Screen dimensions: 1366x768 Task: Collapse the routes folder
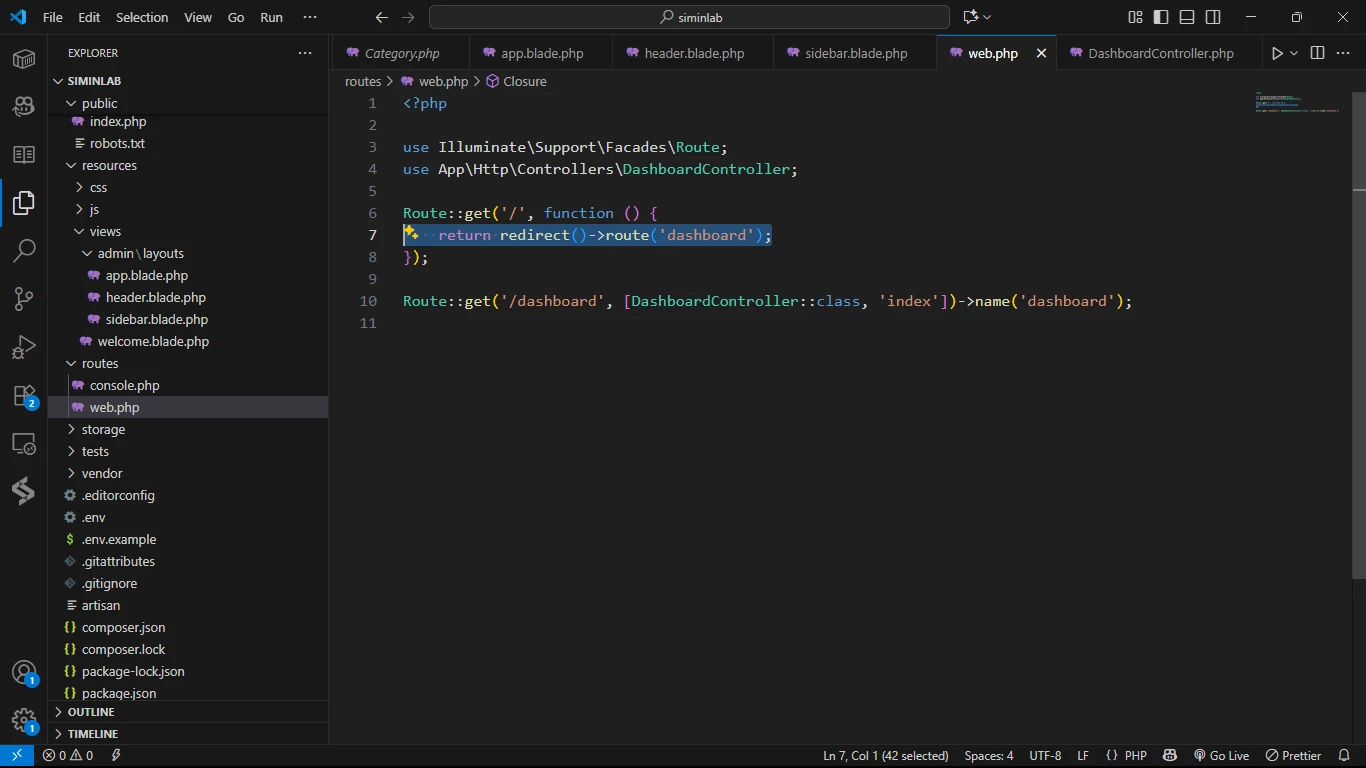click(x=99, y=363)
